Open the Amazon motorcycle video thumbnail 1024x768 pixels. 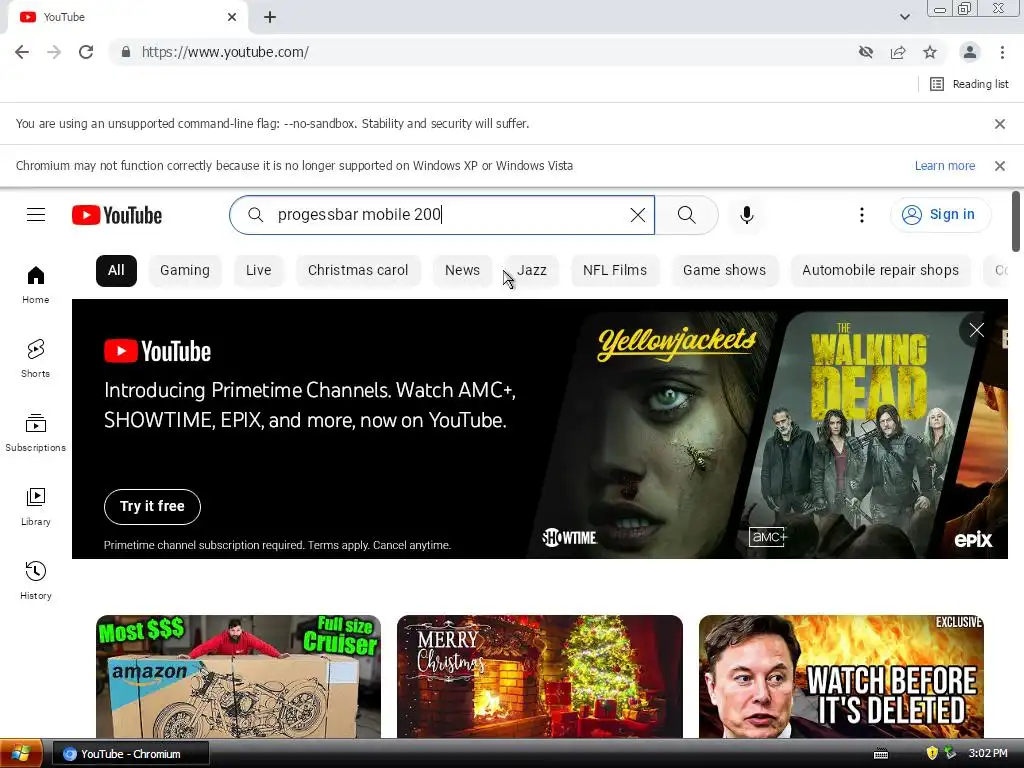click(238, 677)
